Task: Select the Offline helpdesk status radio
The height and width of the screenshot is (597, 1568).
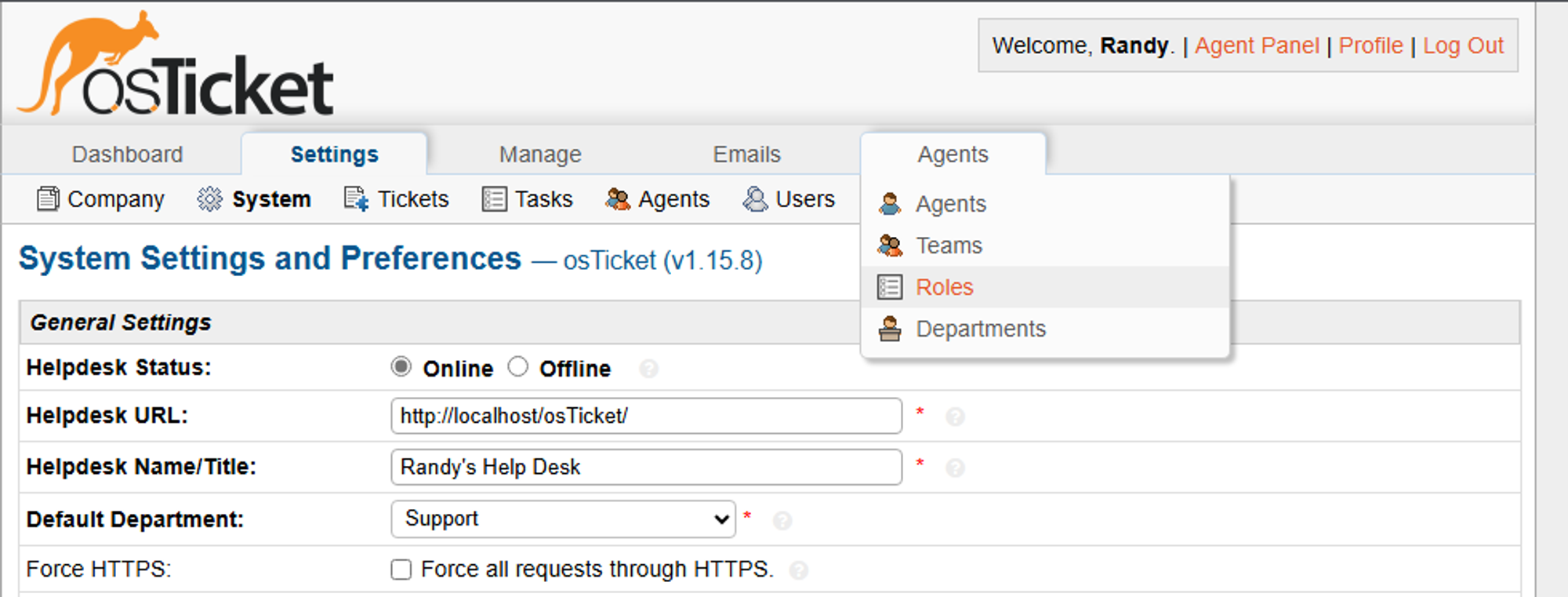Action: click(518, 367)
